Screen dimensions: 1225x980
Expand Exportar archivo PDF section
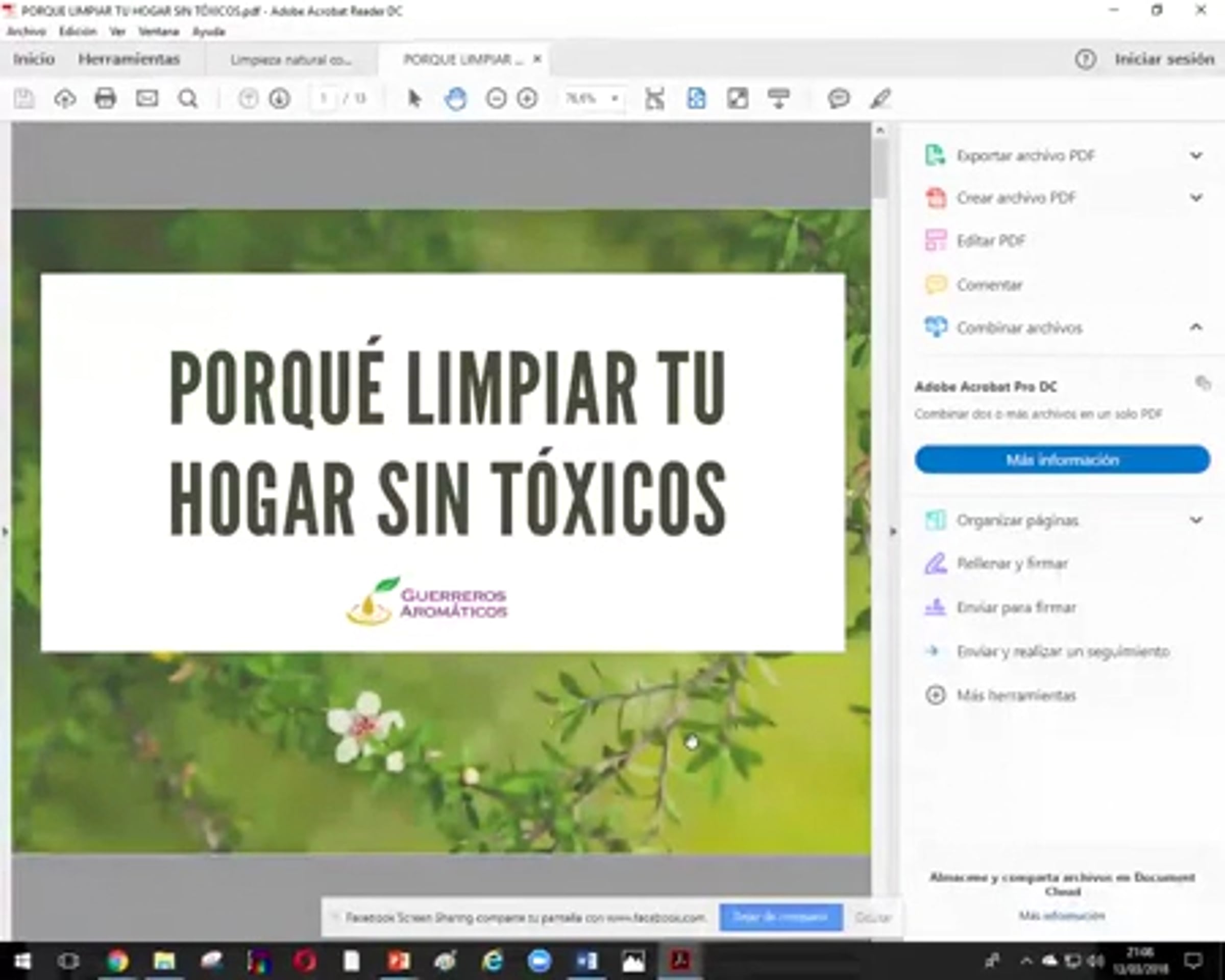1196,156
